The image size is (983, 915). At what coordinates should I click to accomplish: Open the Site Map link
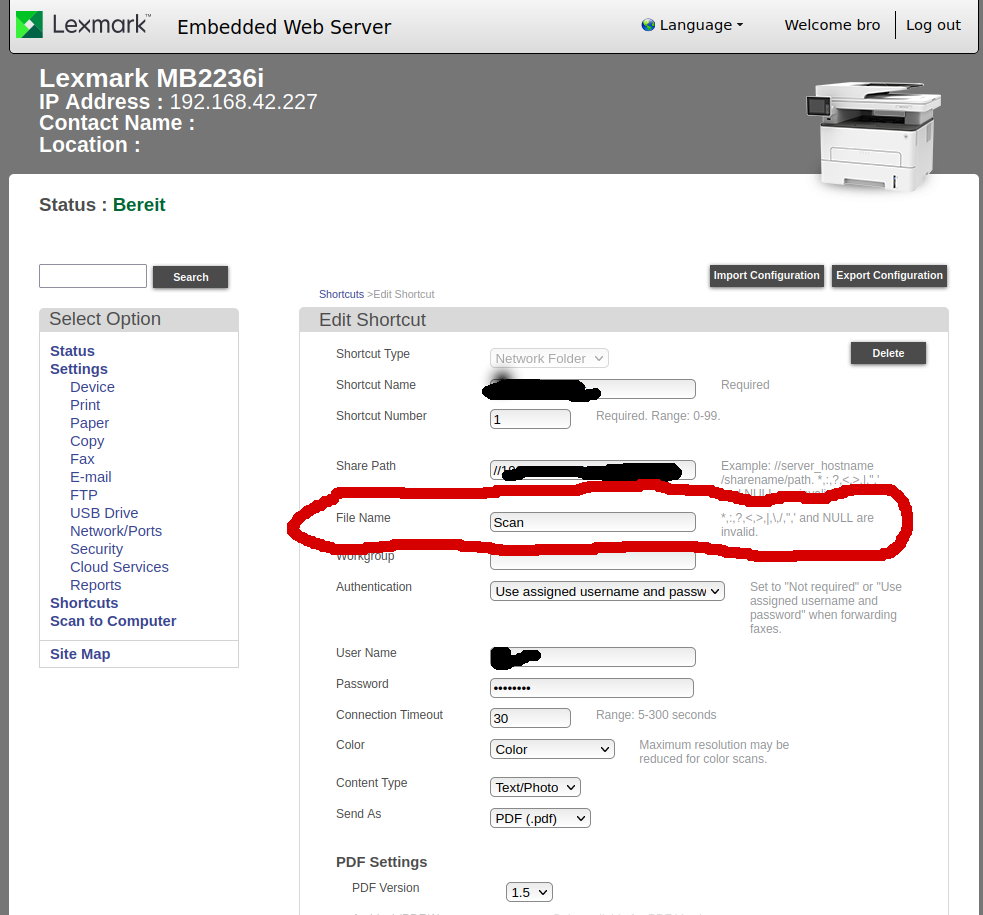click(x=80, y=654)
